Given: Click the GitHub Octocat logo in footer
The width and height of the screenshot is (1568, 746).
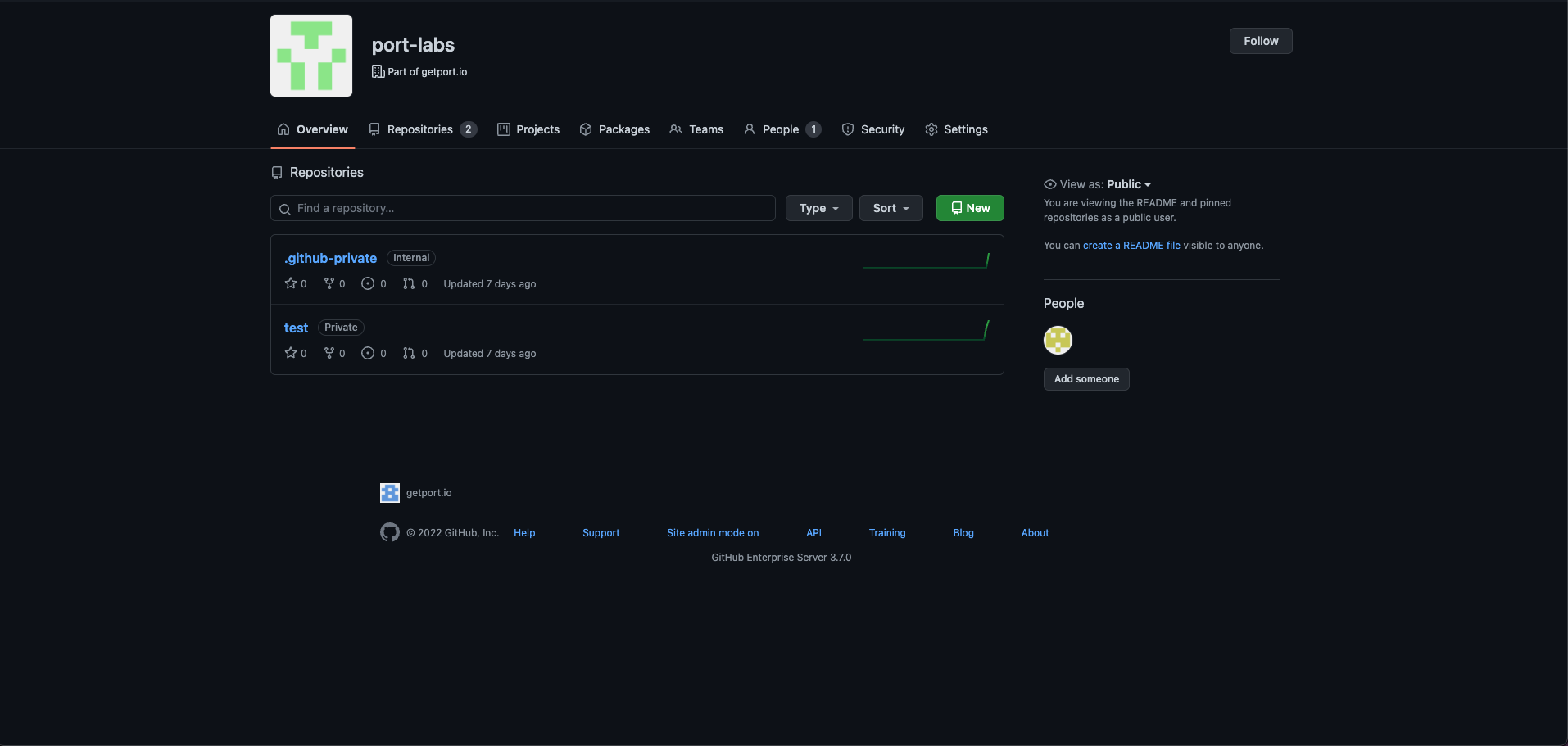Looking at the screenshot, I should 390,532.
